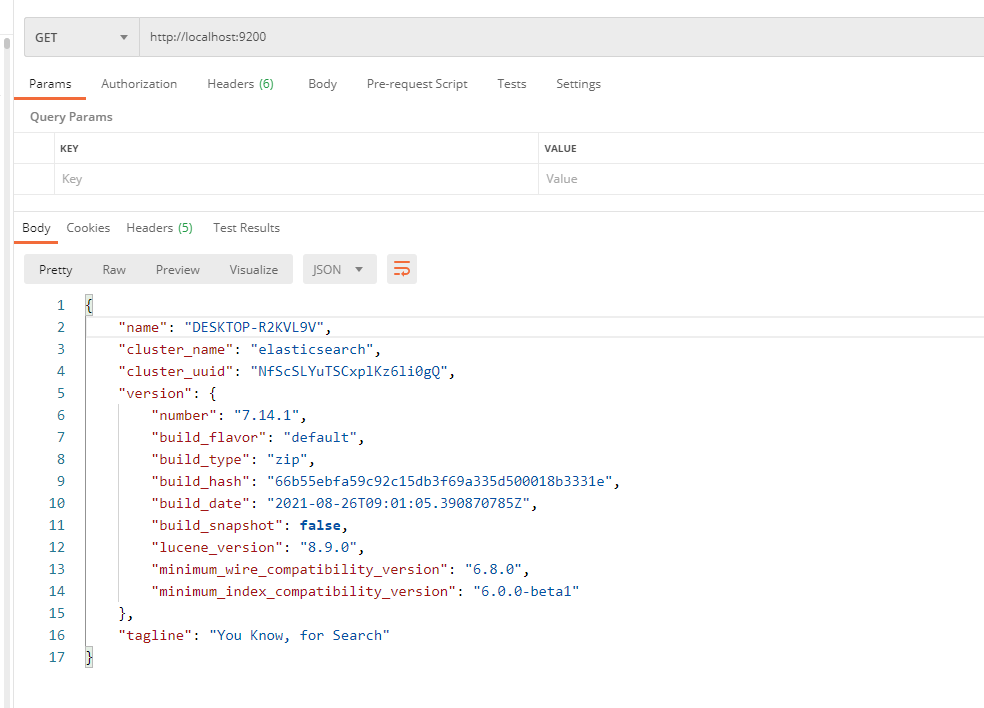Click the "build_hash" key
Viewport: 984px width, 708px height.
coord(200,481)
